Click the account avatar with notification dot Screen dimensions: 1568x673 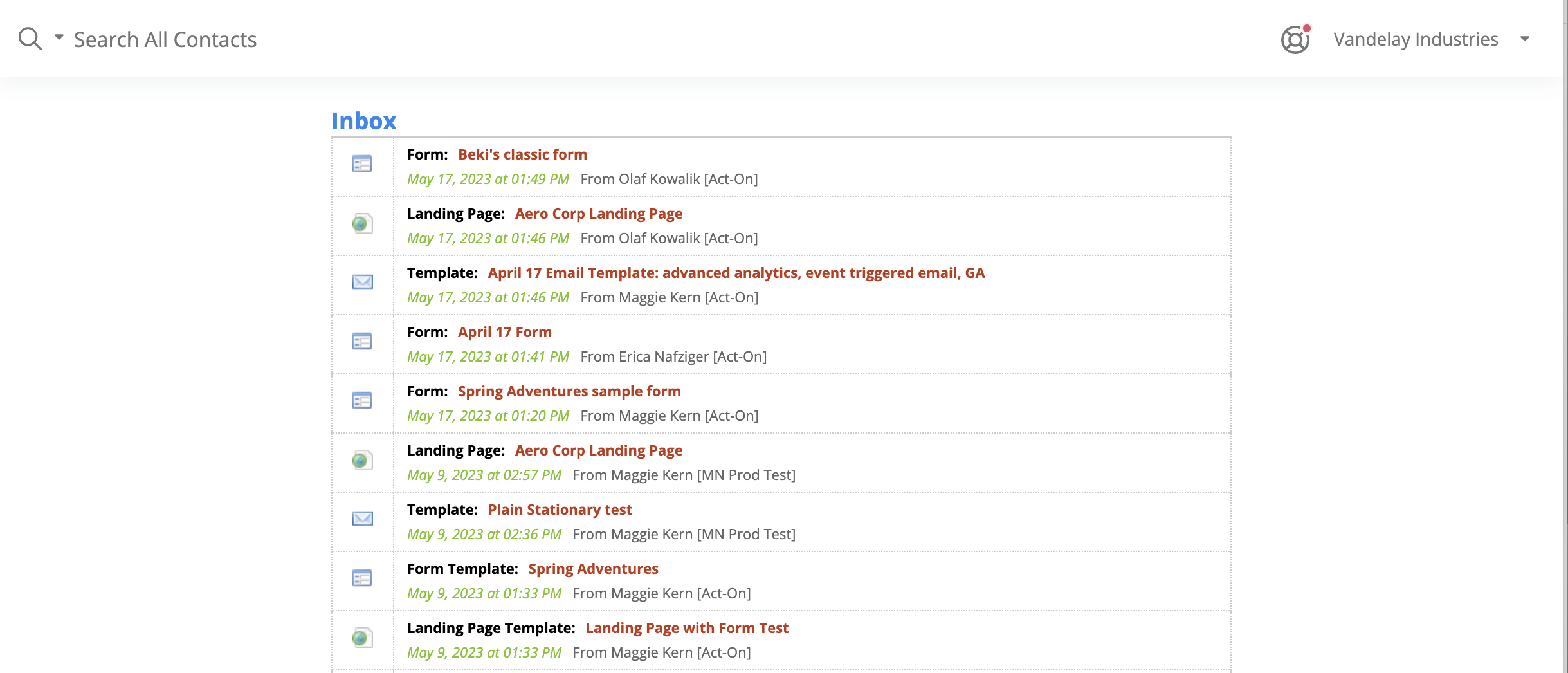[x=1294, y=39]
